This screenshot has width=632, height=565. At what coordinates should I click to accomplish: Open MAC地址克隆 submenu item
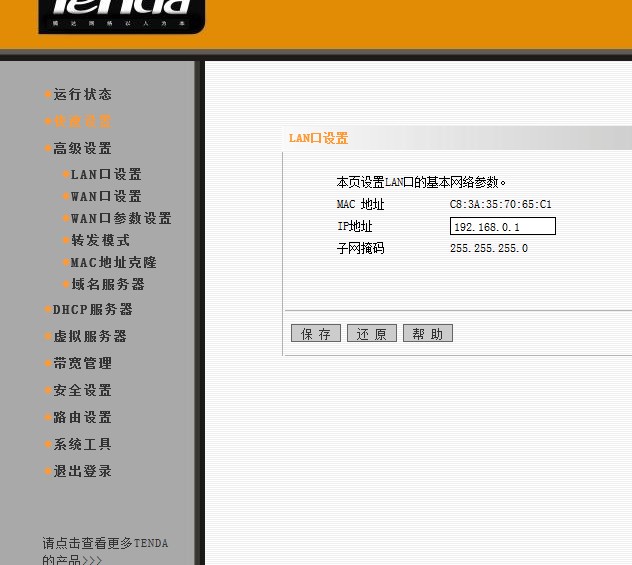click(x=114, y=262)
